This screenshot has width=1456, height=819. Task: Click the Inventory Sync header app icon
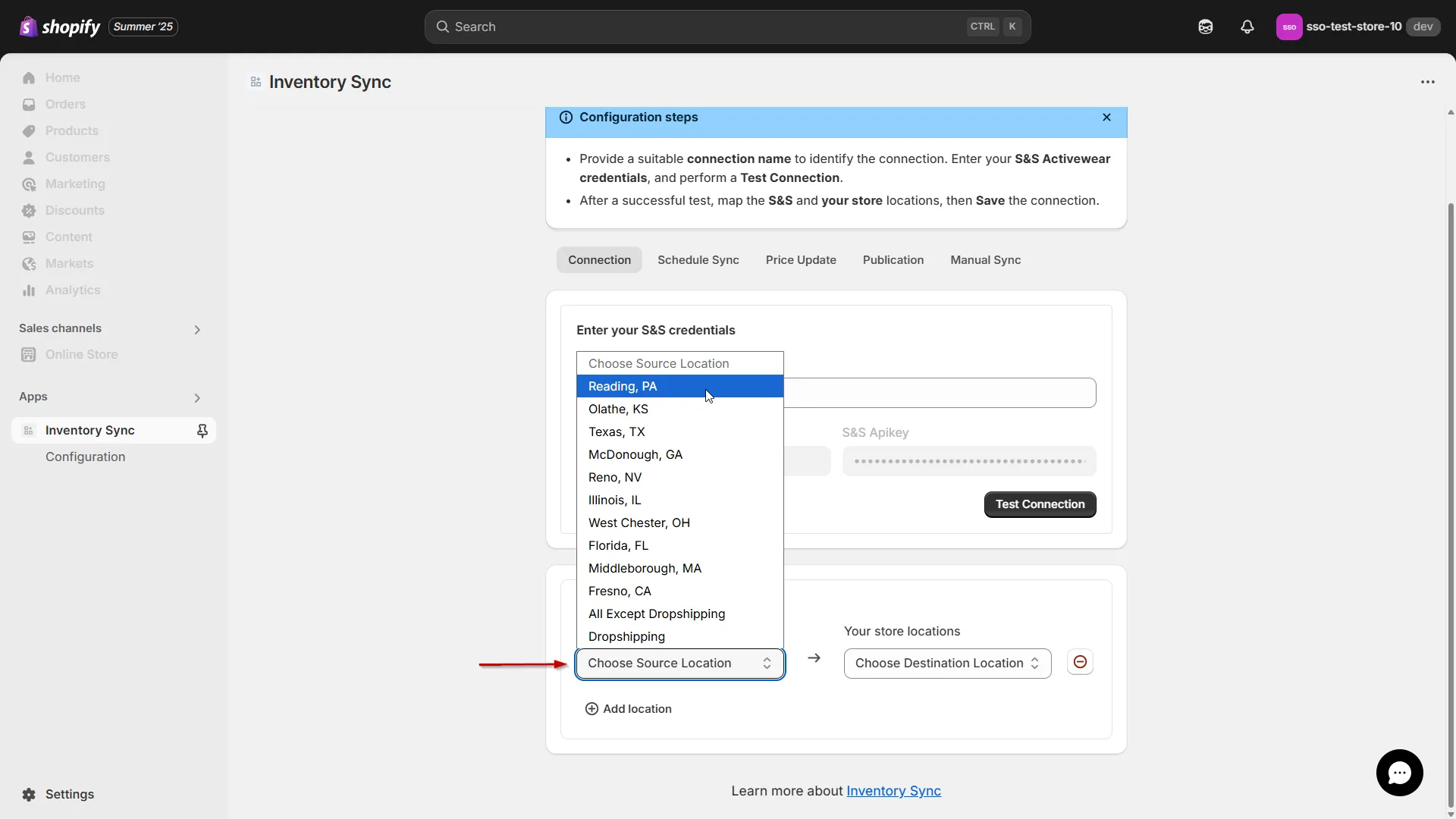tap(256, 82)
